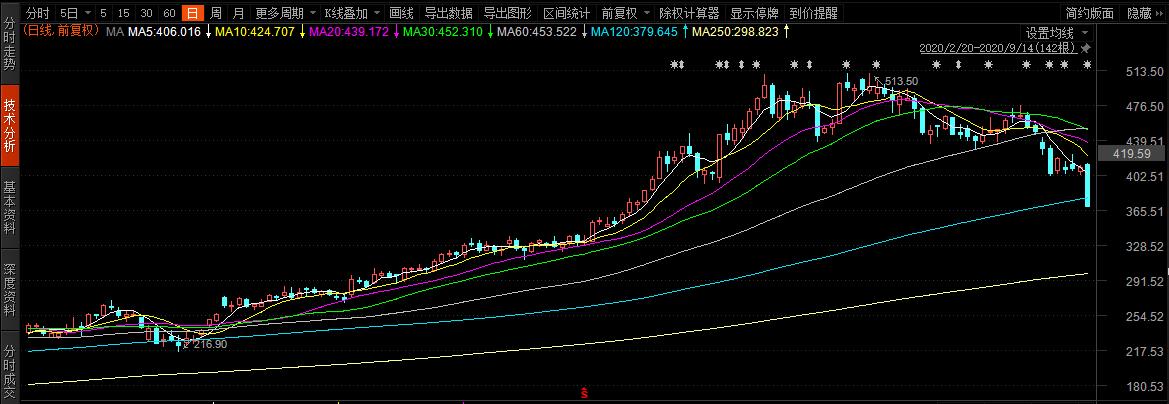
Task: Click the leftmost star event marker above chart
Action: (676, 65)
